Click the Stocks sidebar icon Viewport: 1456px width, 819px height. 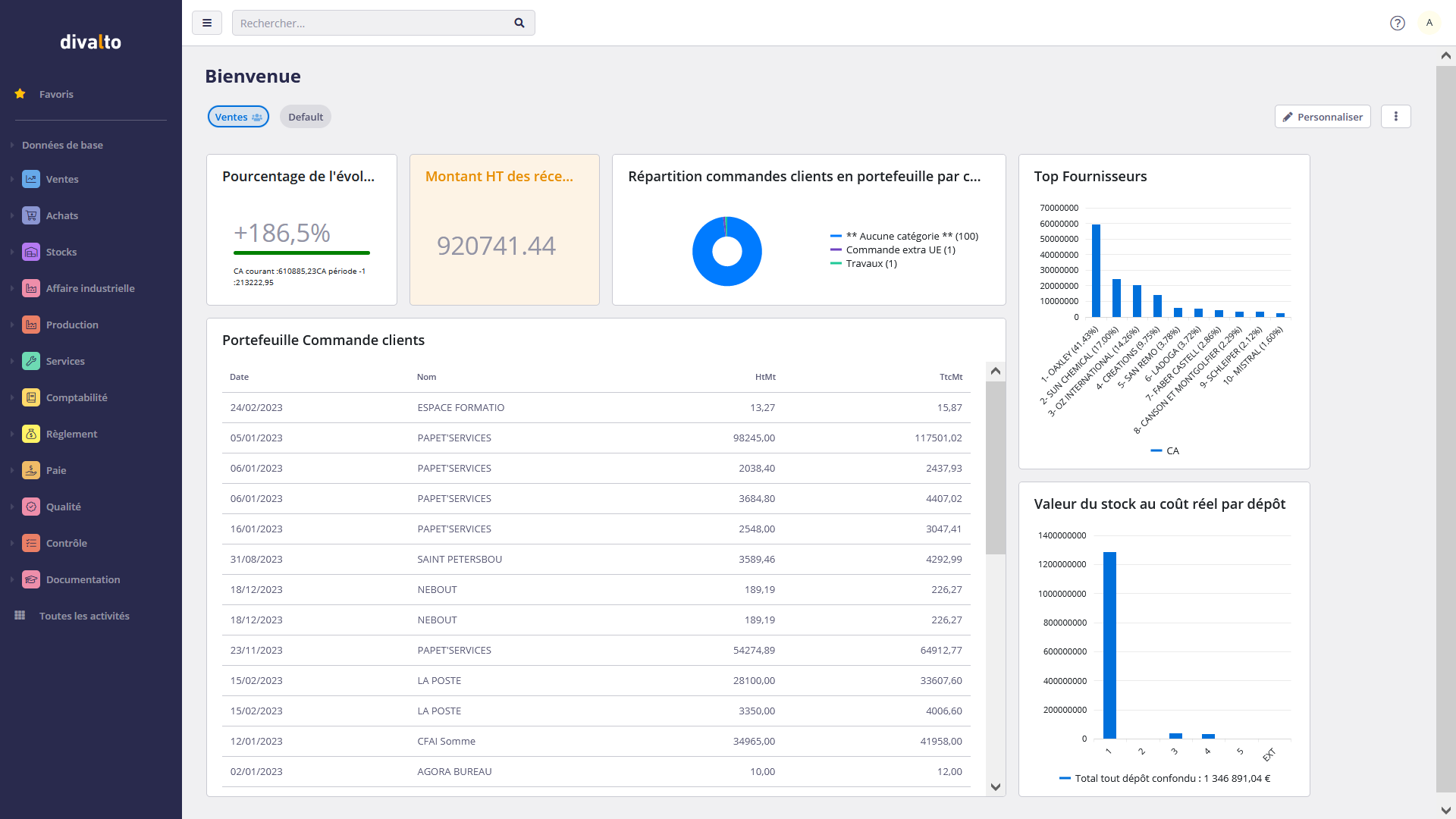tap(31, 252)
